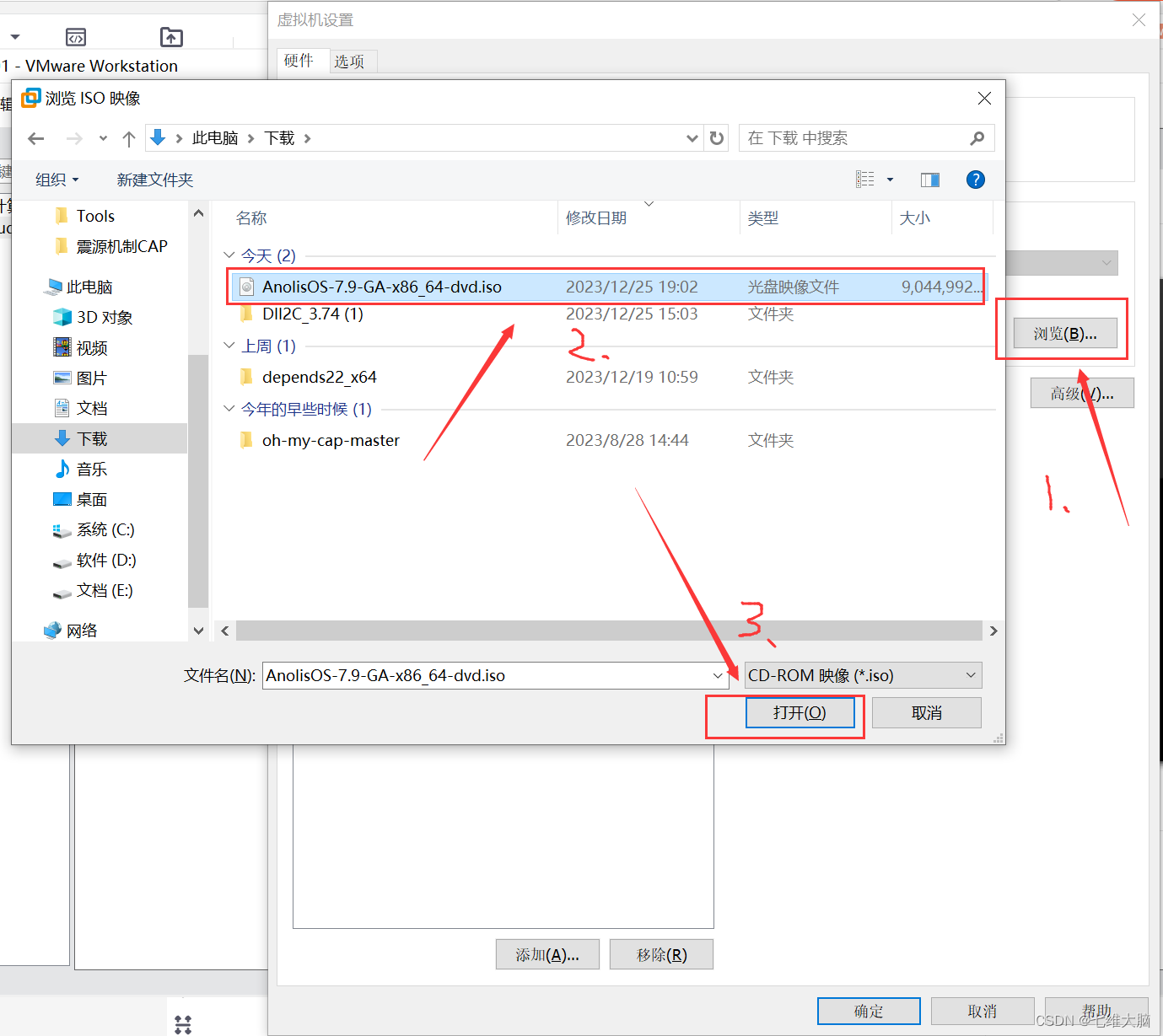This screenshot has width=1163, height=1036.
Task: Click 浏览(B)... in 虚拟机设置
Action: [1065, 334]
